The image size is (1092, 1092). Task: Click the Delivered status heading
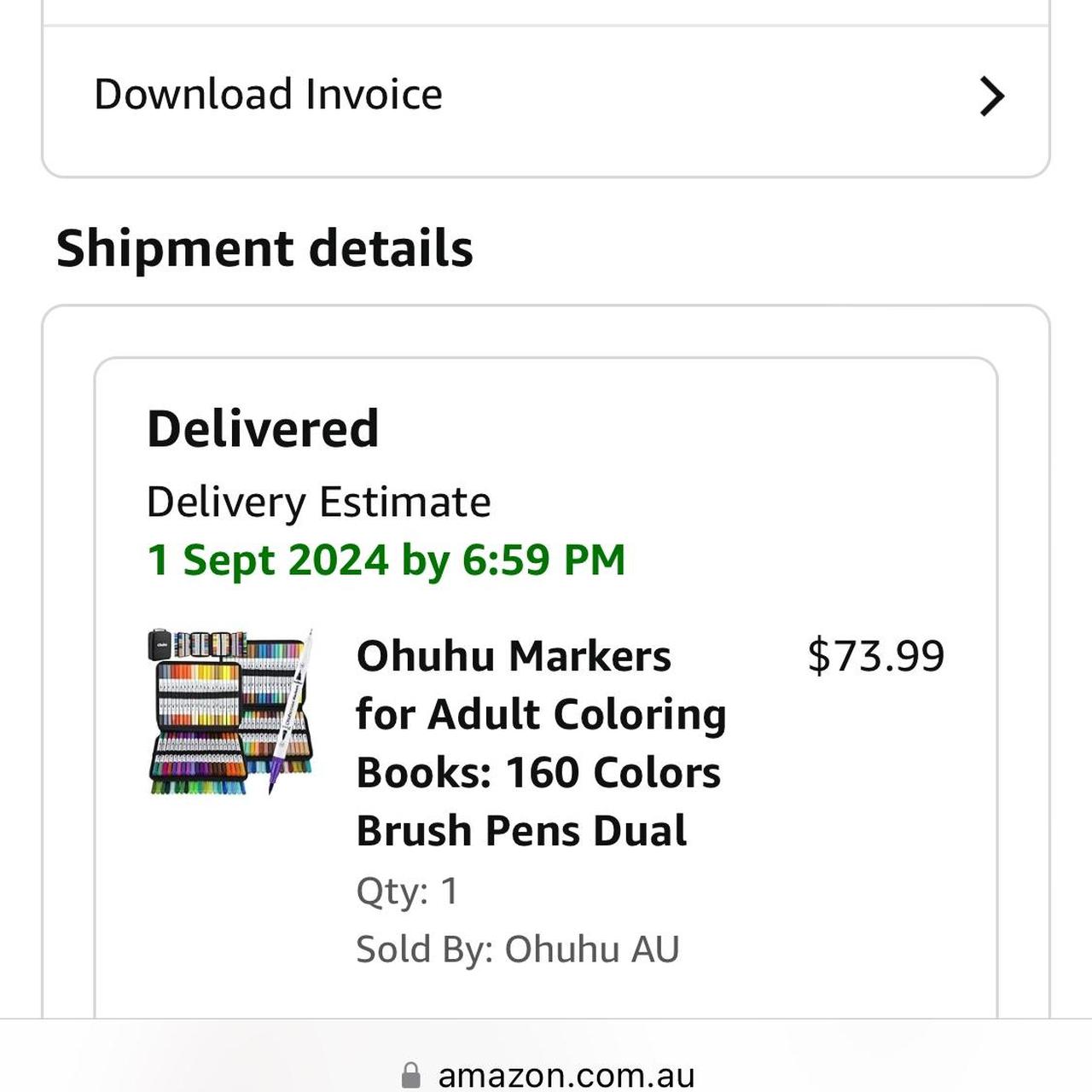click(262, 429)
